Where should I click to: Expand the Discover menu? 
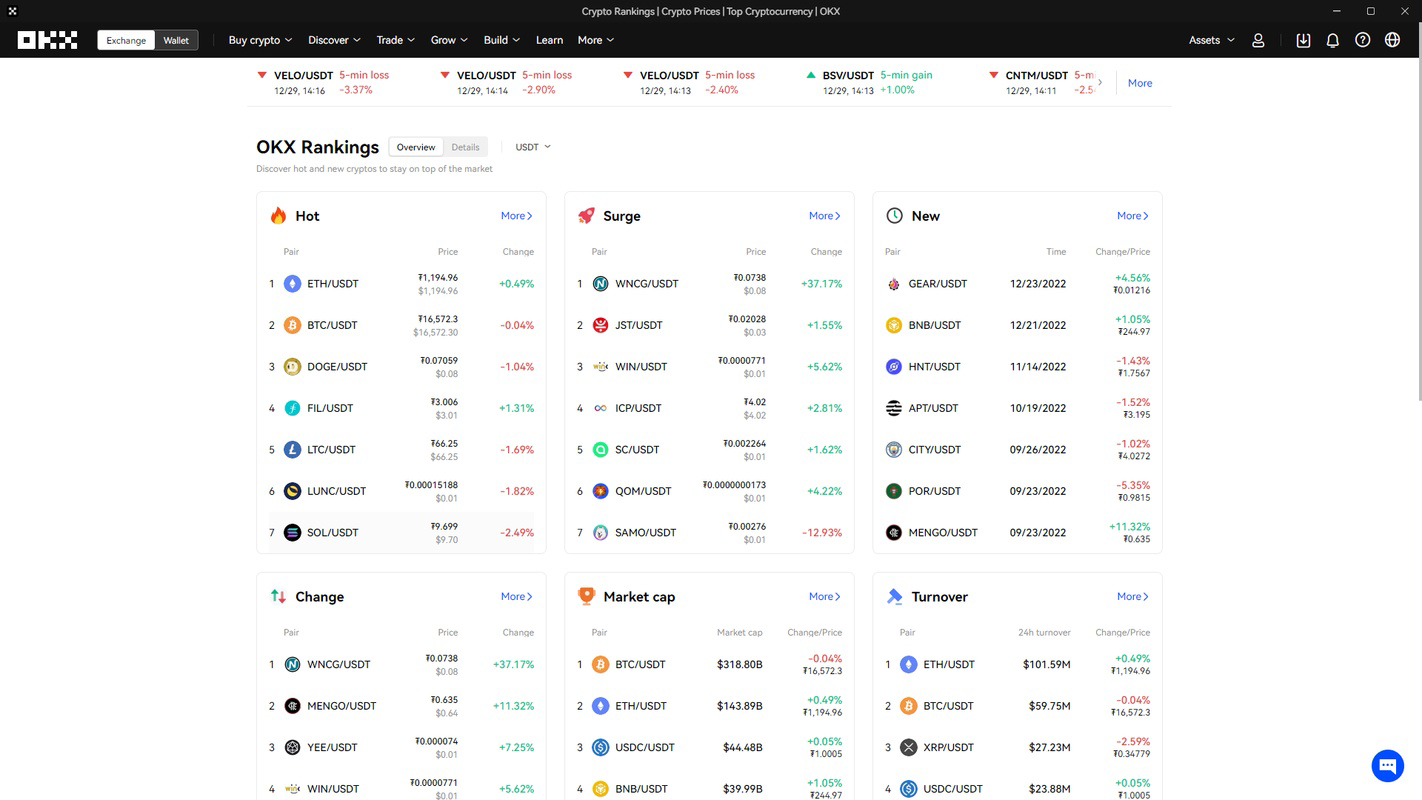[334, 40]
